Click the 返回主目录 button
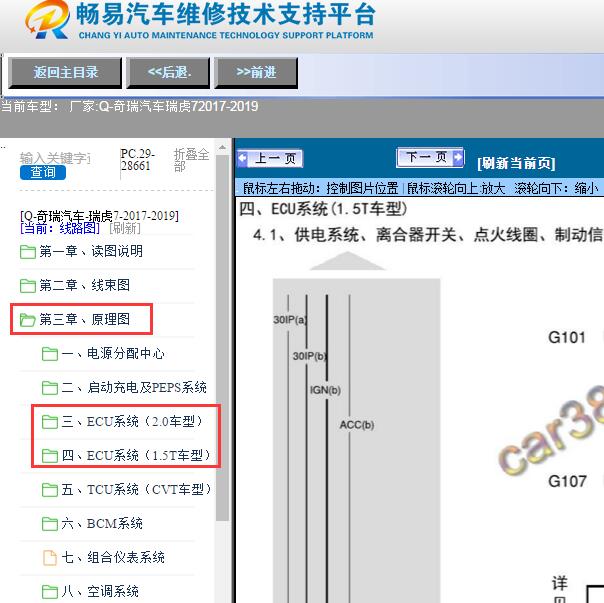 coord(65,73)
